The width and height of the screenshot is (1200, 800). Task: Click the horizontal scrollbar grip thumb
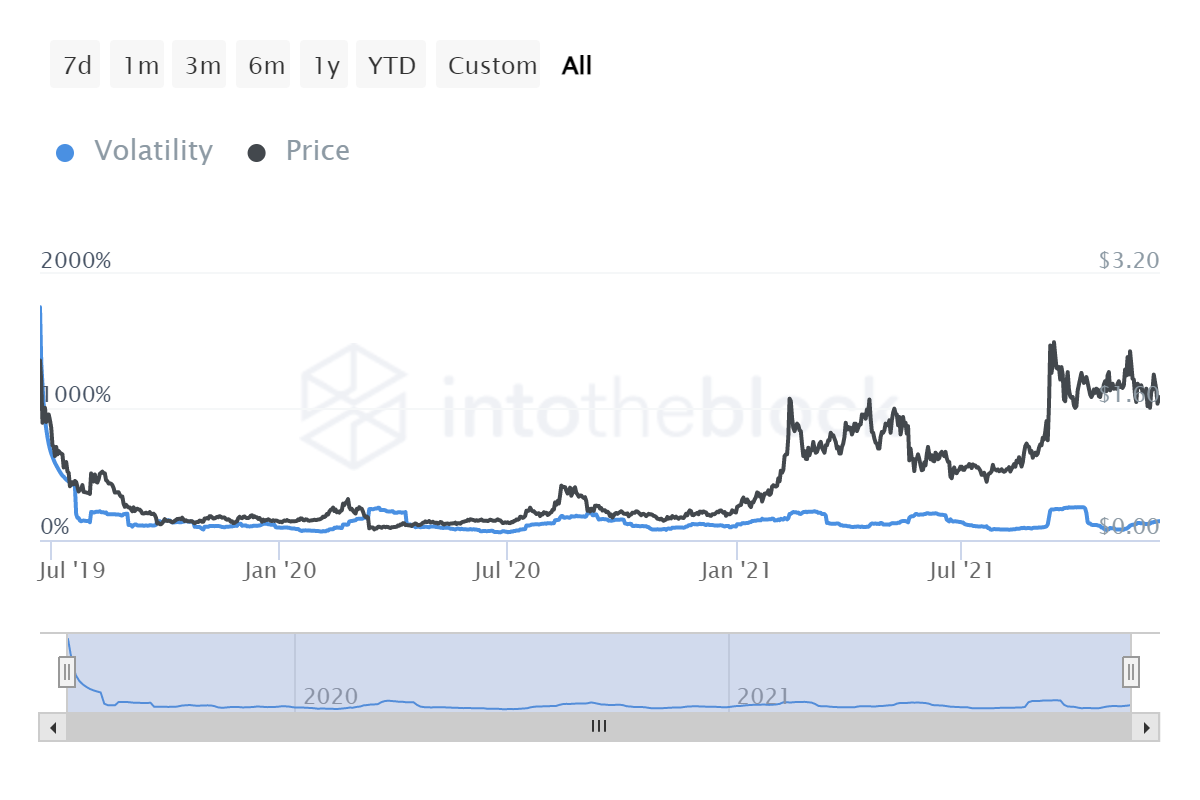click(x=599, y=727)
